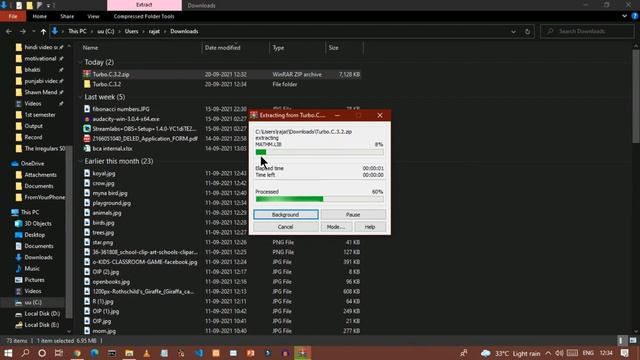The image size is (640, 360).
Task: Click the MATHM.LIB file progress bar
Action: 320,152
